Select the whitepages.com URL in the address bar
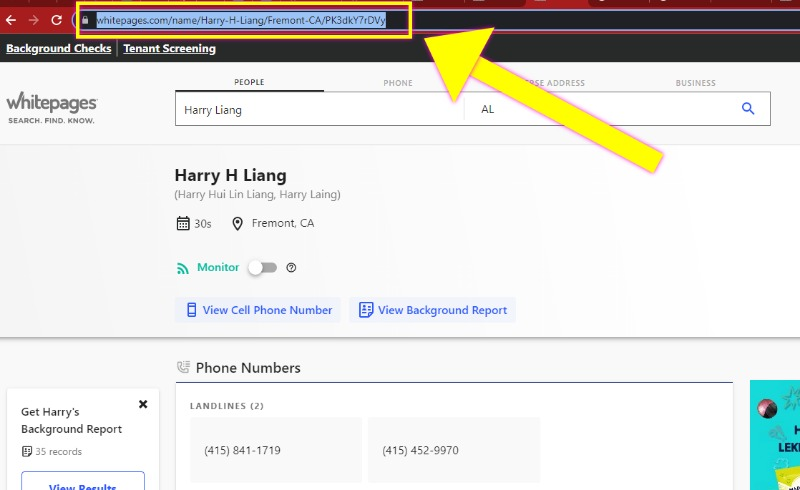 [241, 20]
